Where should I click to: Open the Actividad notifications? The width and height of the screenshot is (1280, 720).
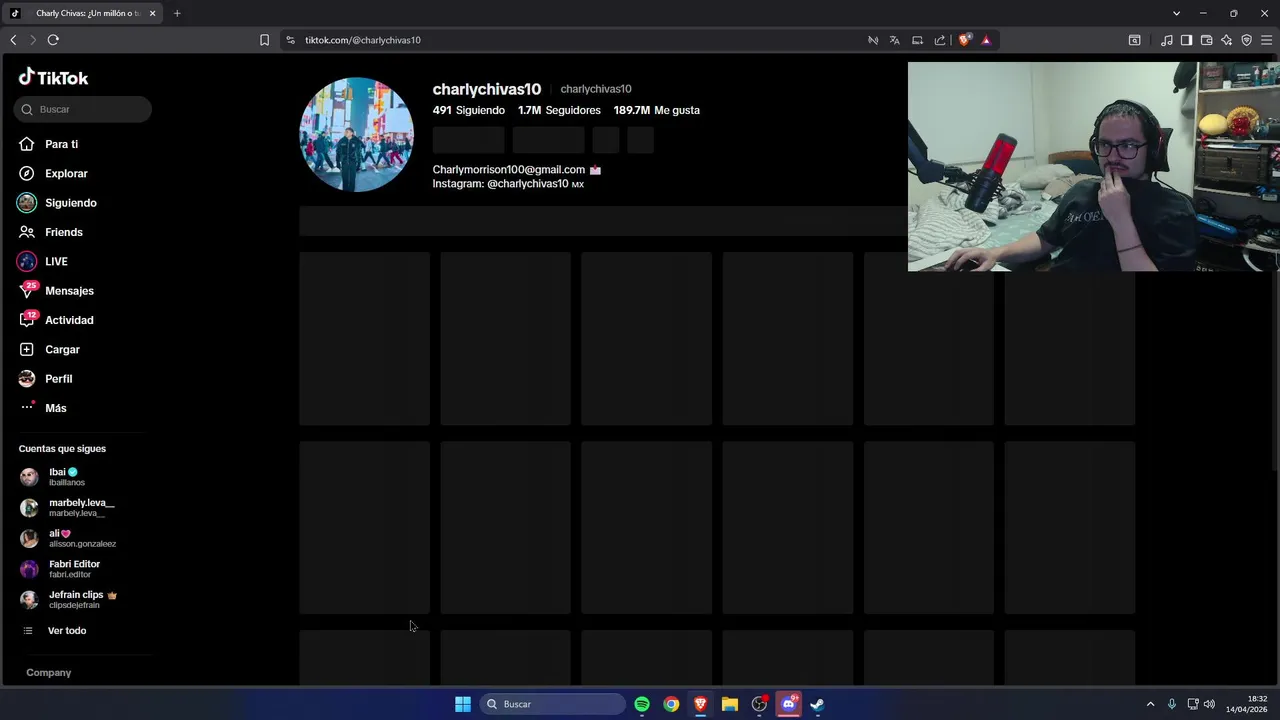69,320
